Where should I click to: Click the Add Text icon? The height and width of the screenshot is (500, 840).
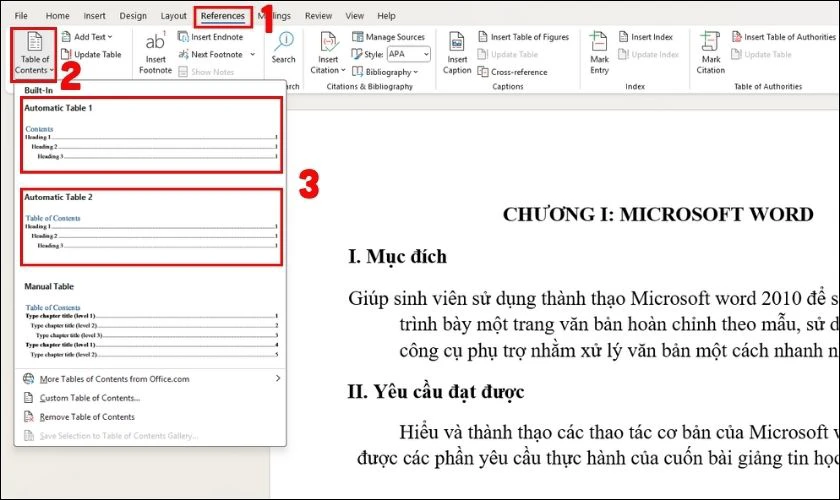click(x=66, y=36)
